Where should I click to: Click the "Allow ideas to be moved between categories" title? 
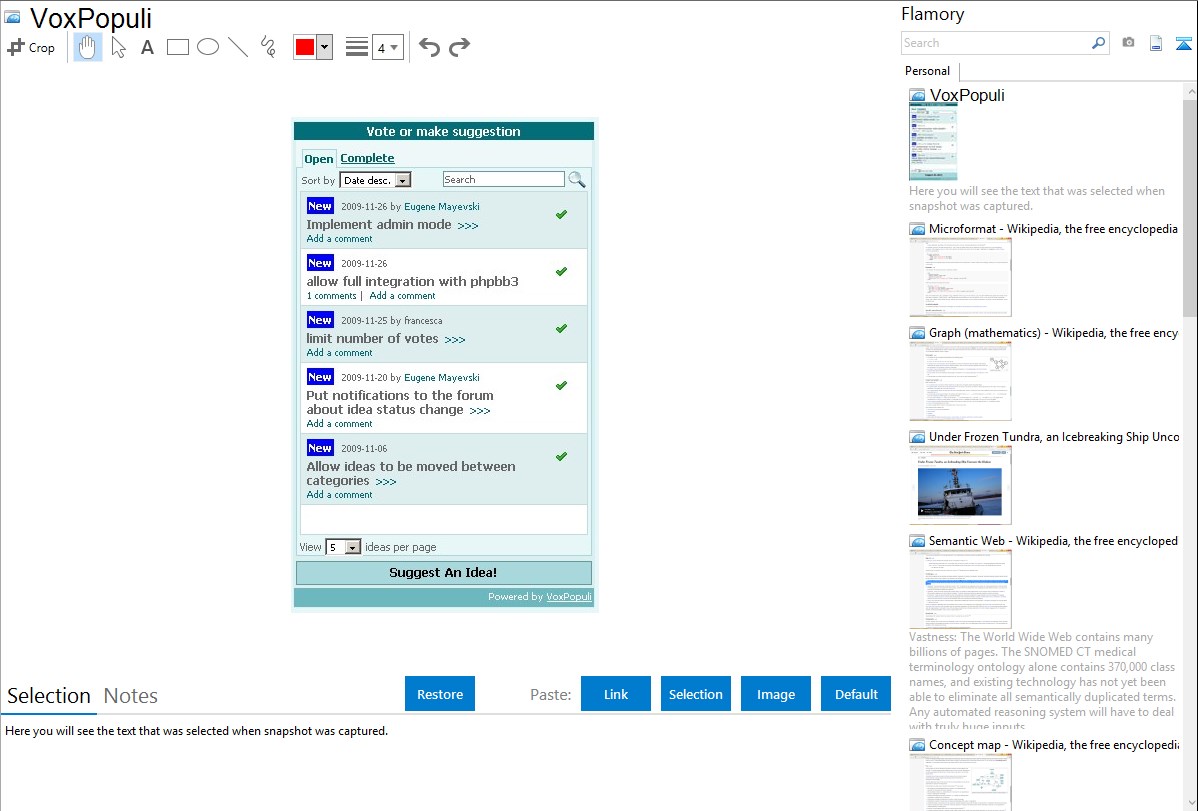pos(411,473)
